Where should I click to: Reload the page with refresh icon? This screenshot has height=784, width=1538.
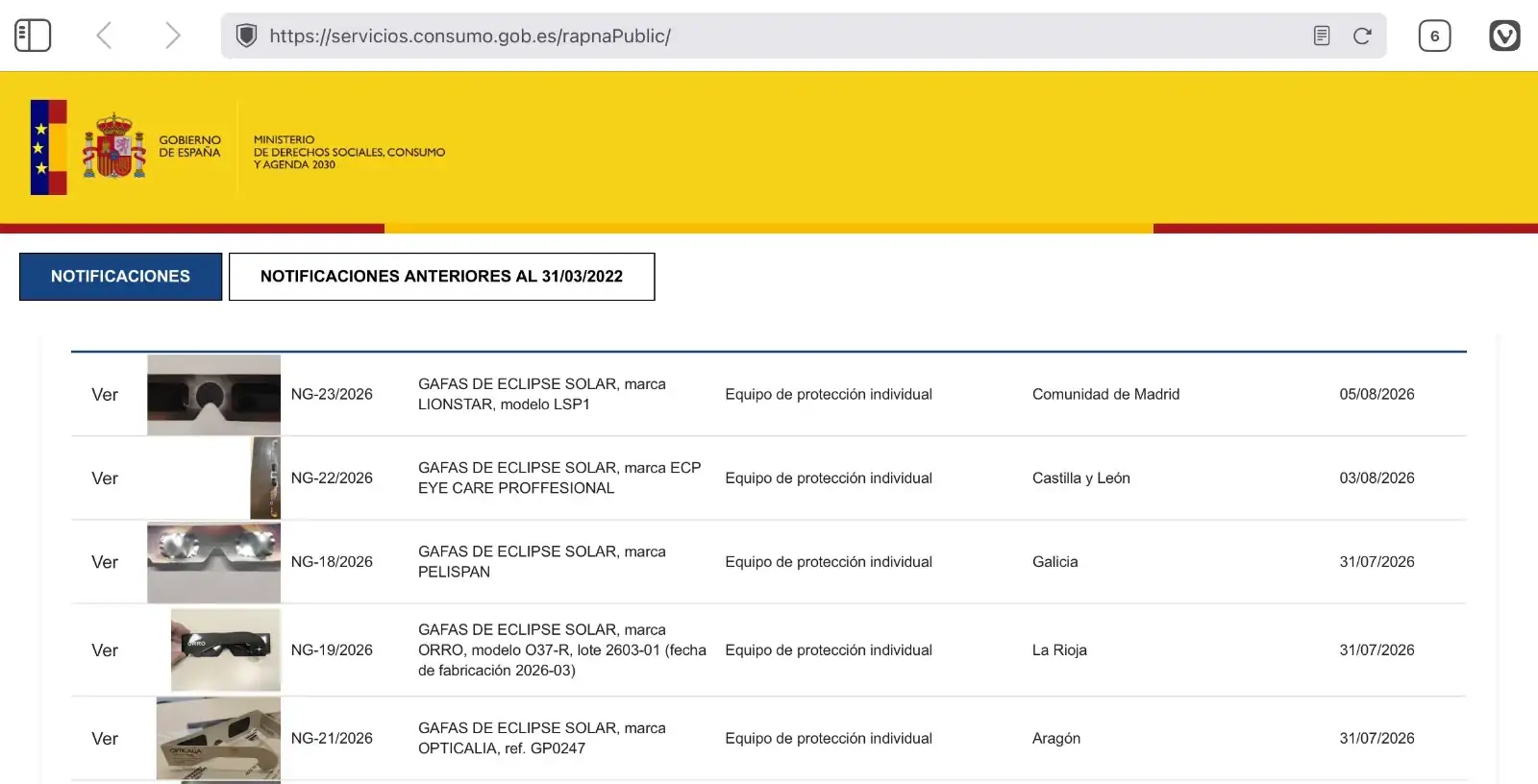[x=1362, y=36]
